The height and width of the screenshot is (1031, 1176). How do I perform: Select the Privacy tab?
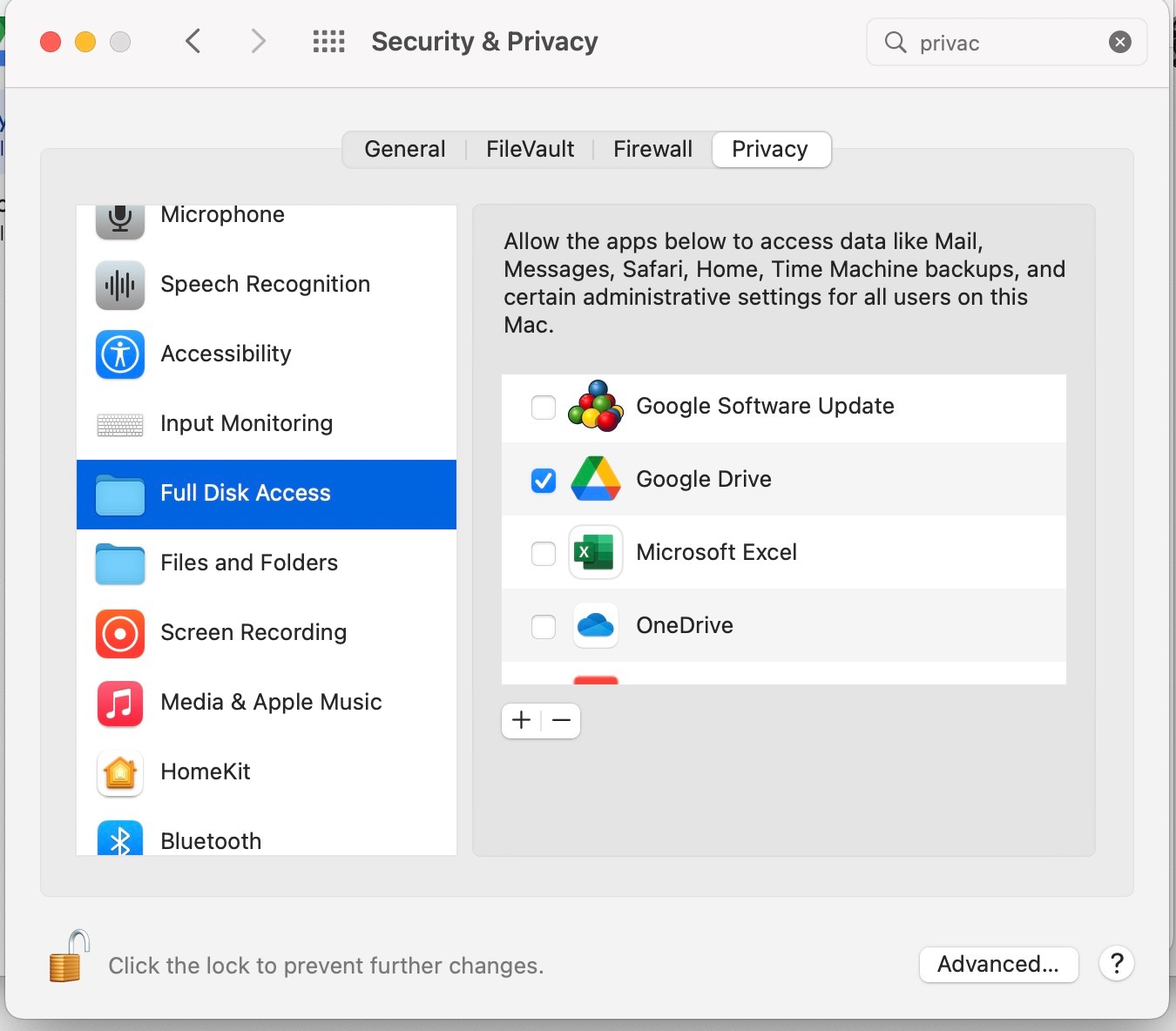pyautogui.click(x=770, y=149)
